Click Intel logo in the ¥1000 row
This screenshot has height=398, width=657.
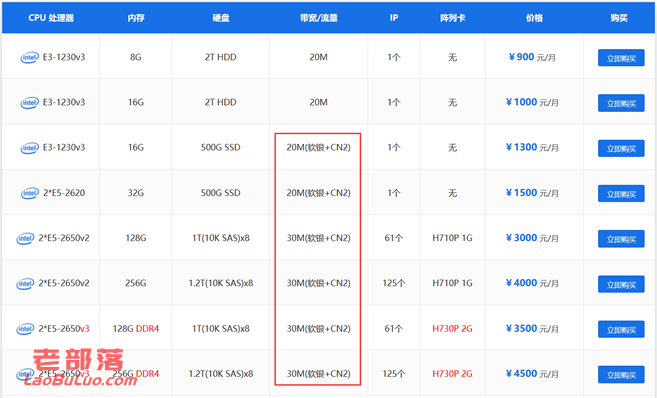[x=30, y=103]
